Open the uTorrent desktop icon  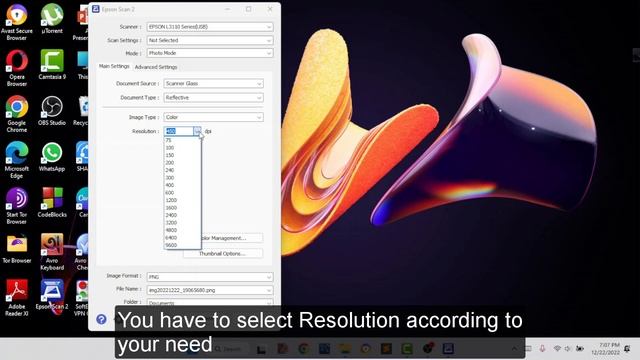(x=52, y=18)
